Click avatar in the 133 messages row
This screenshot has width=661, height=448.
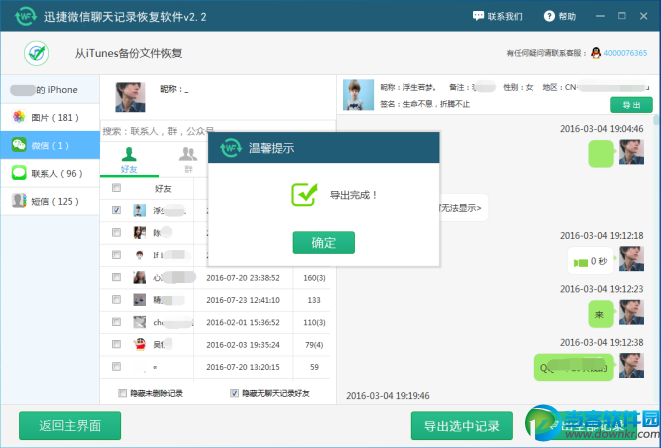coord(140,300)
